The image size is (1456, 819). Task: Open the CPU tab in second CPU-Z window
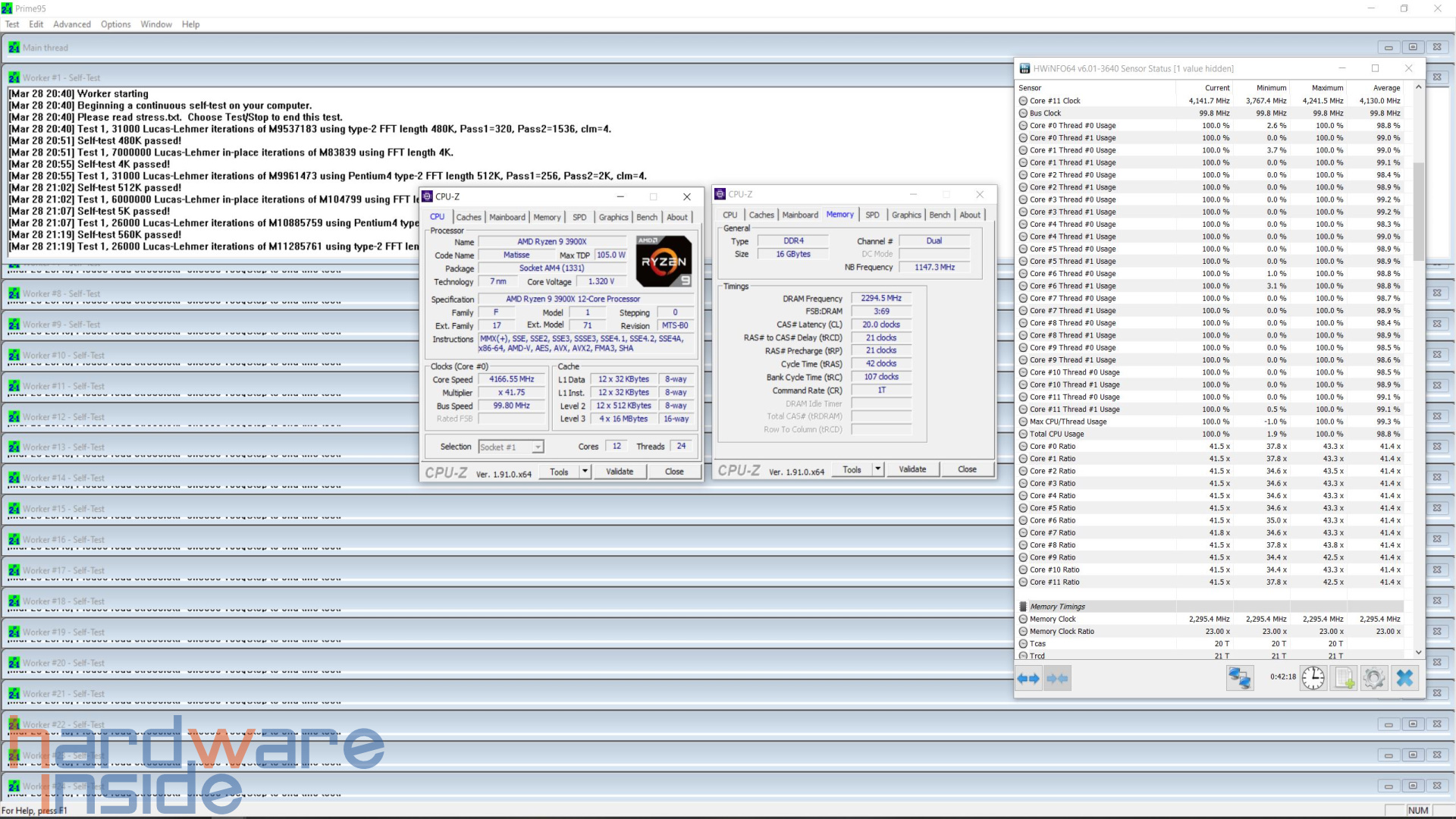click(x=730, y=215)
